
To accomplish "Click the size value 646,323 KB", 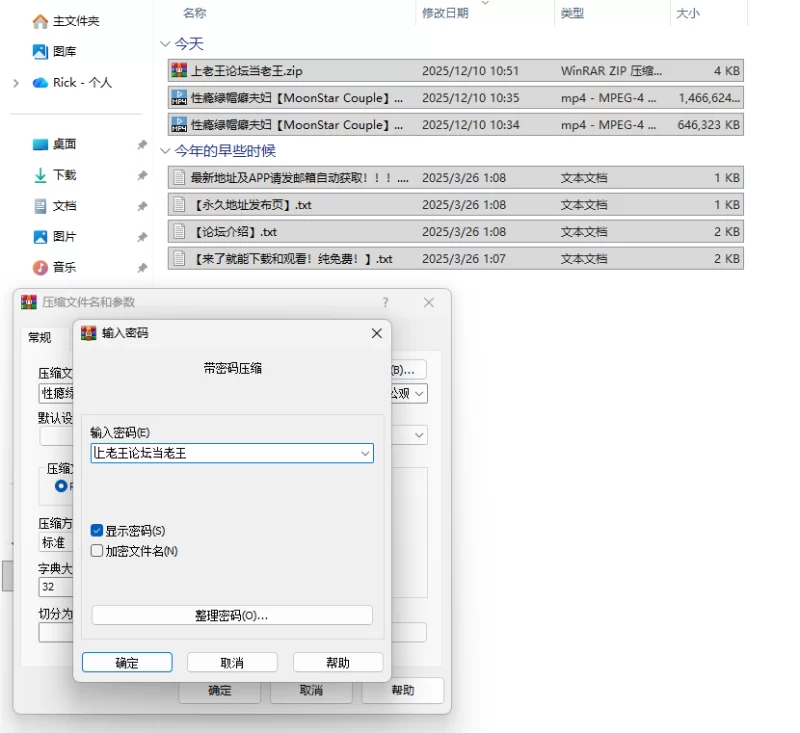I will (708, 125).
